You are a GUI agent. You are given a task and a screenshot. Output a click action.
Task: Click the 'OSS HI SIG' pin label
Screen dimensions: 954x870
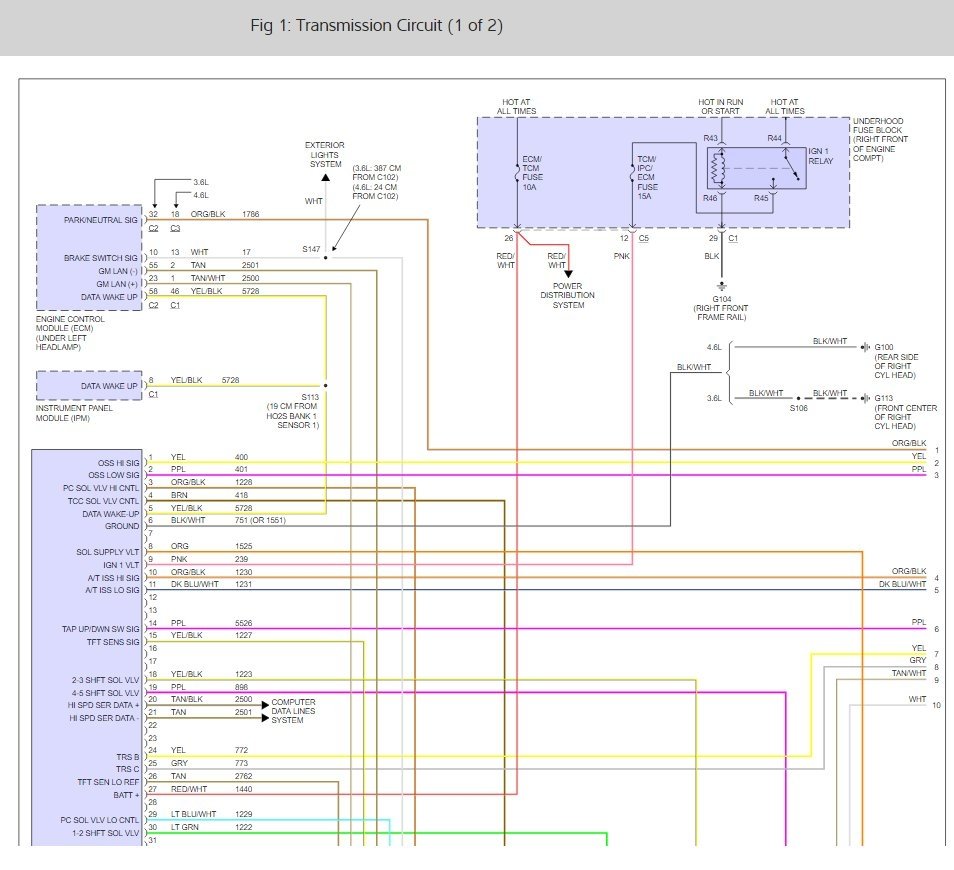pyautogui.click(x=119, y=463)
